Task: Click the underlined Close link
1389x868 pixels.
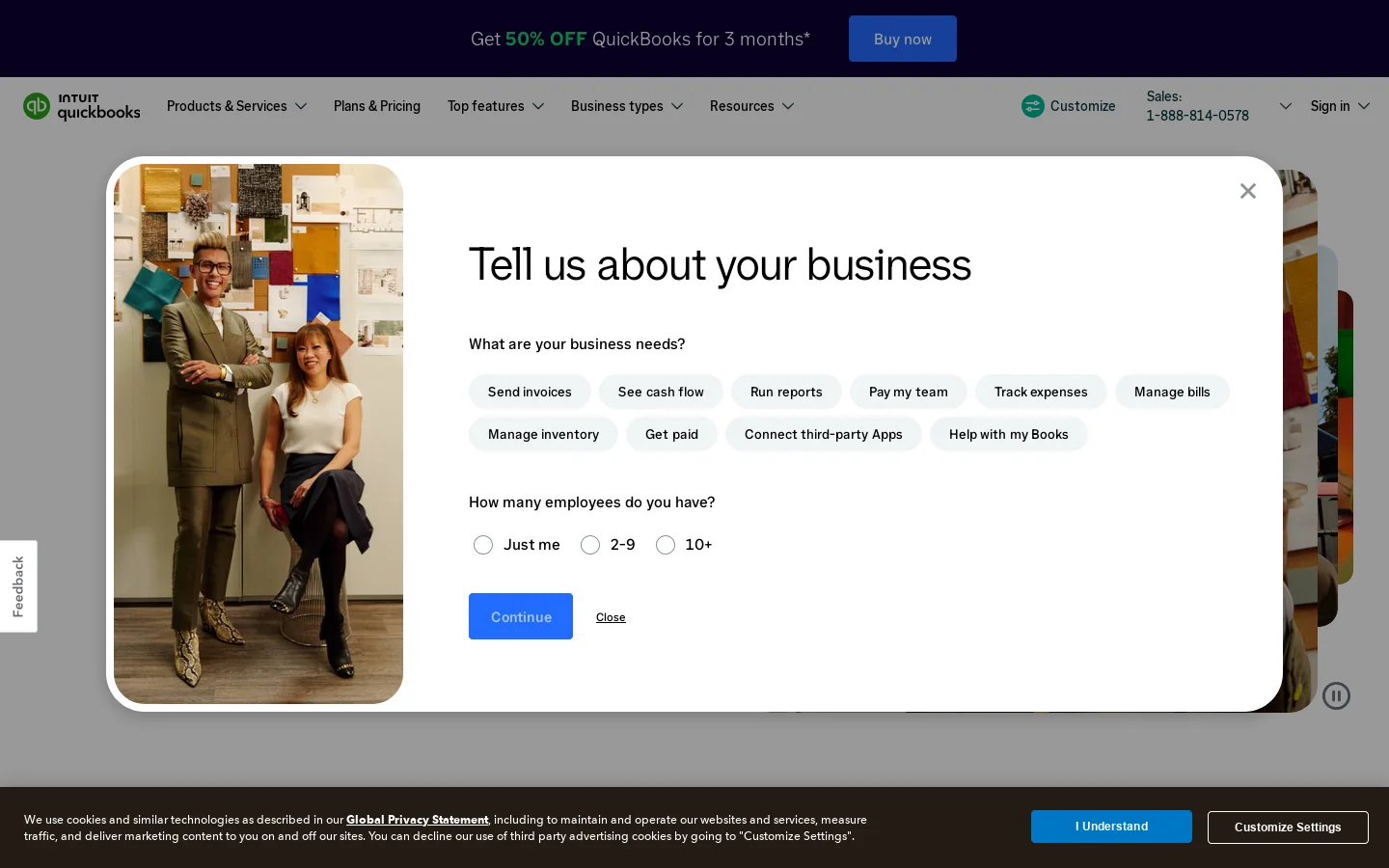Action: 611,617
